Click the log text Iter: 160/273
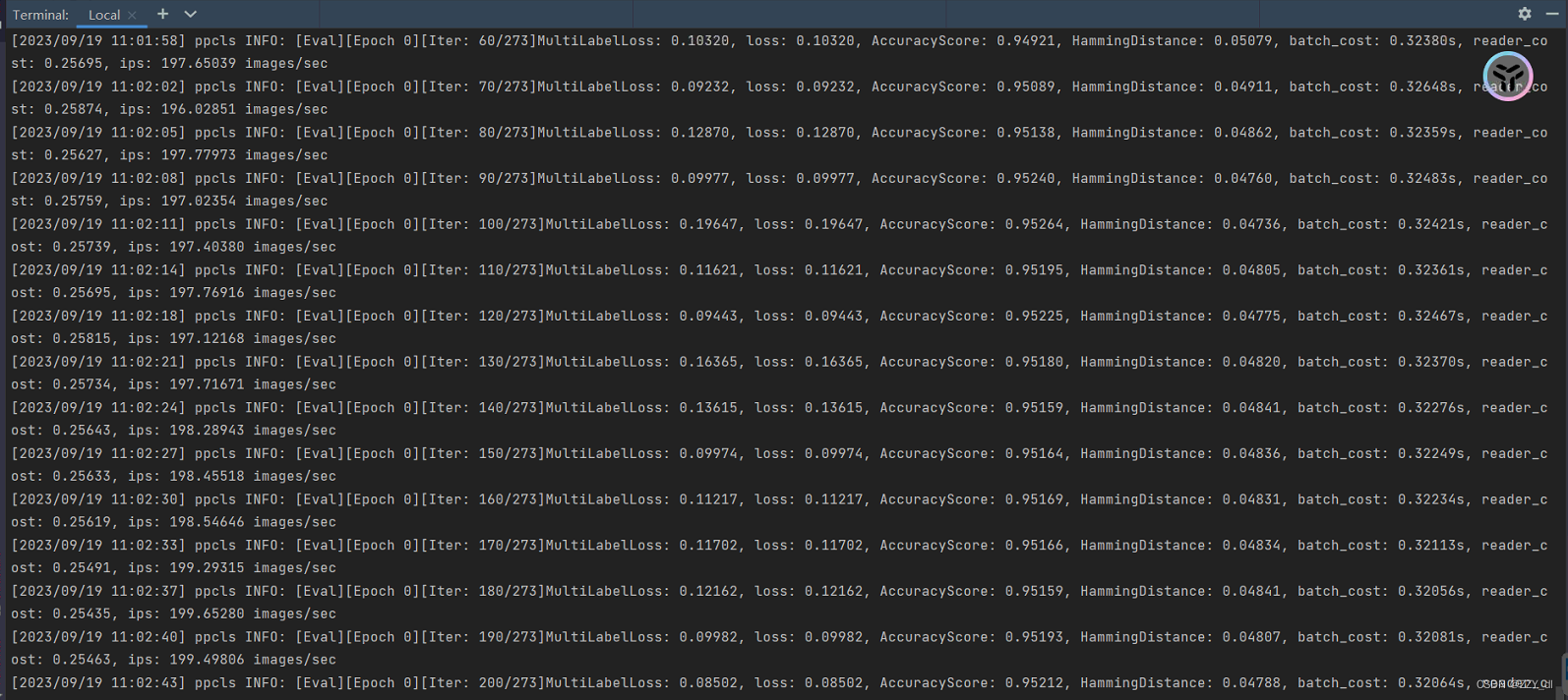The width and height of the screenshot is (1568, 700). pyautogui.click(x=483, y=499)
